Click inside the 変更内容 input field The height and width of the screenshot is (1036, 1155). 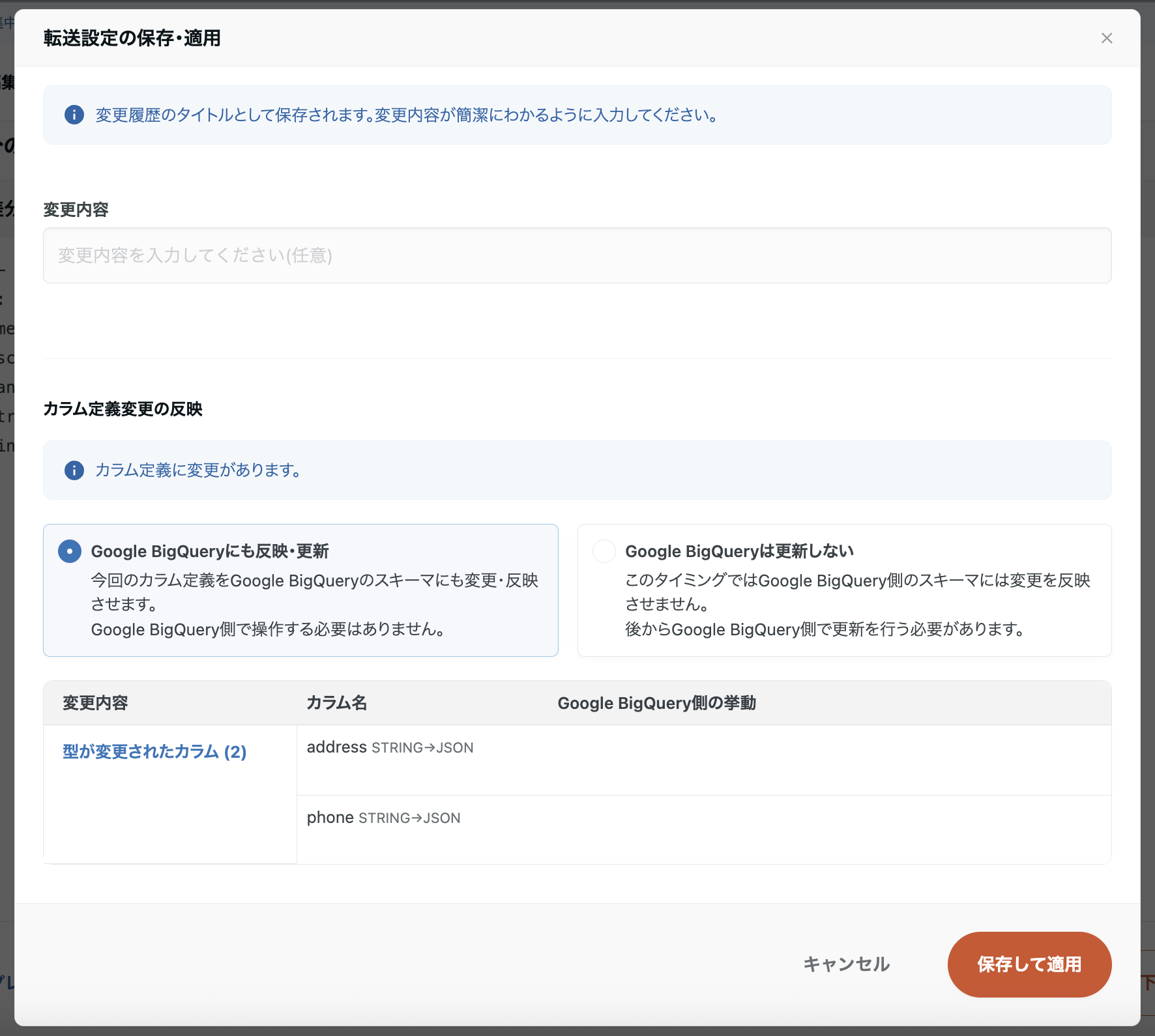point(576,255)
